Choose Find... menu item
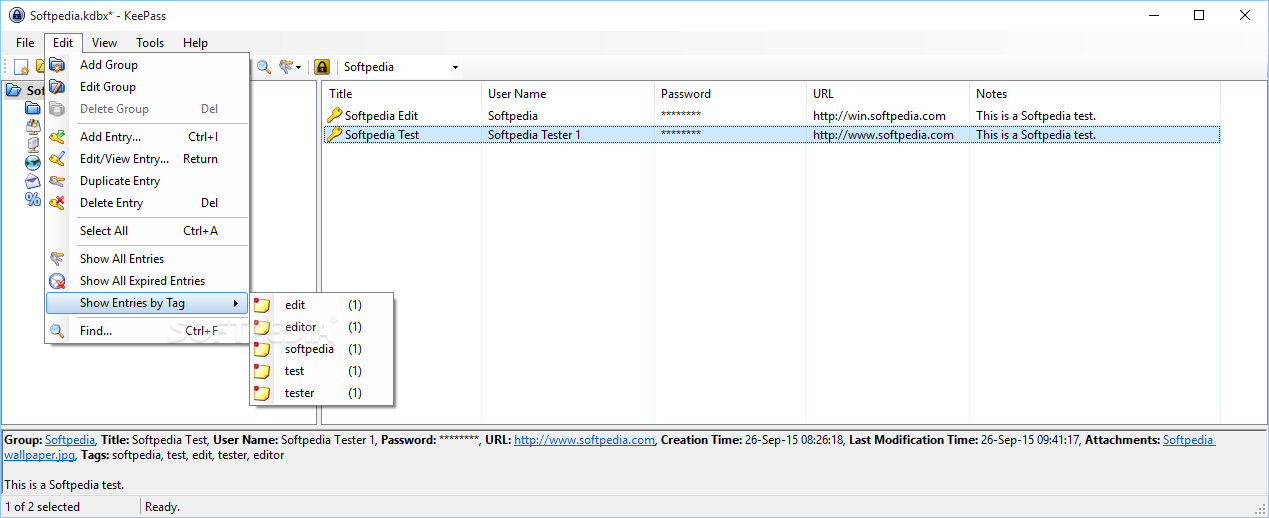 (147, 331)
